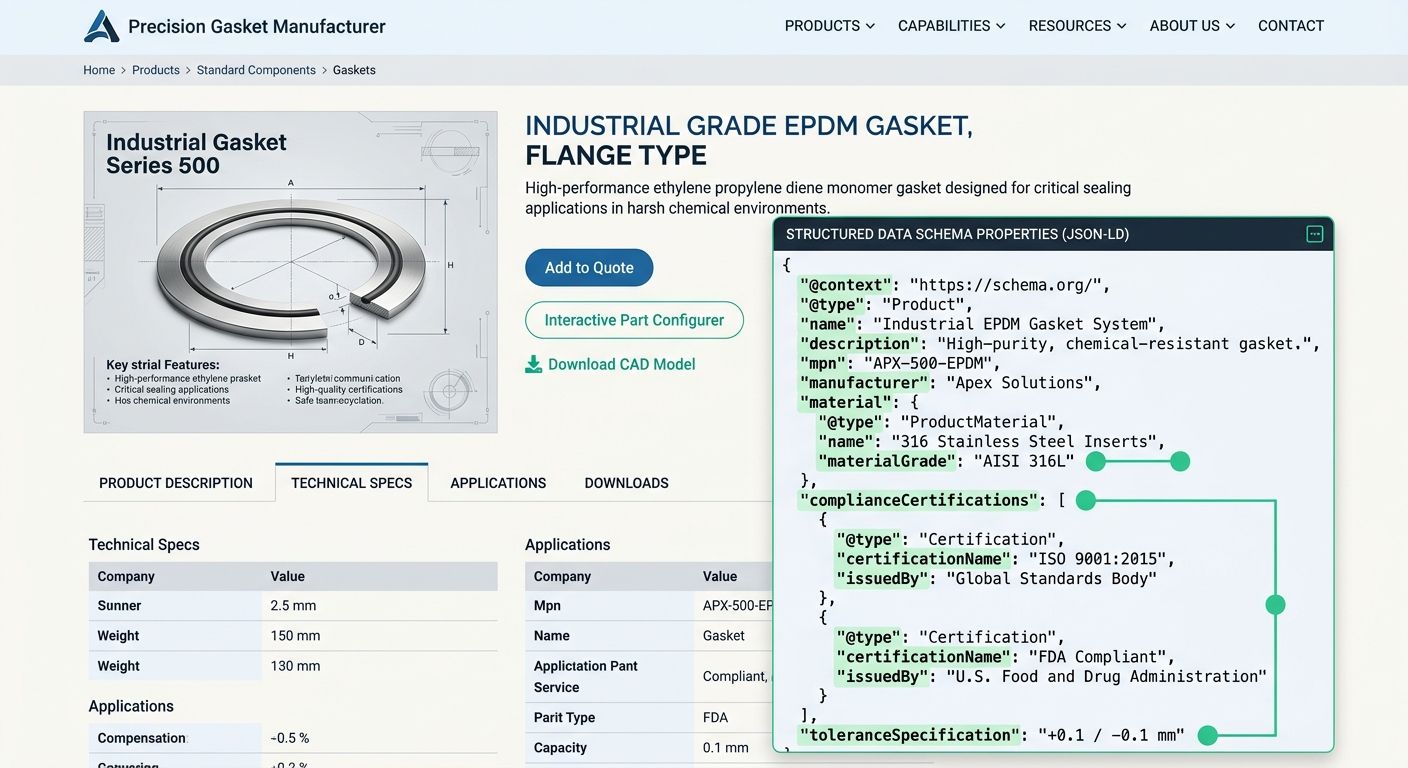
Task: Click the download icon beside Download CAD Model
Action: [534, 364]
